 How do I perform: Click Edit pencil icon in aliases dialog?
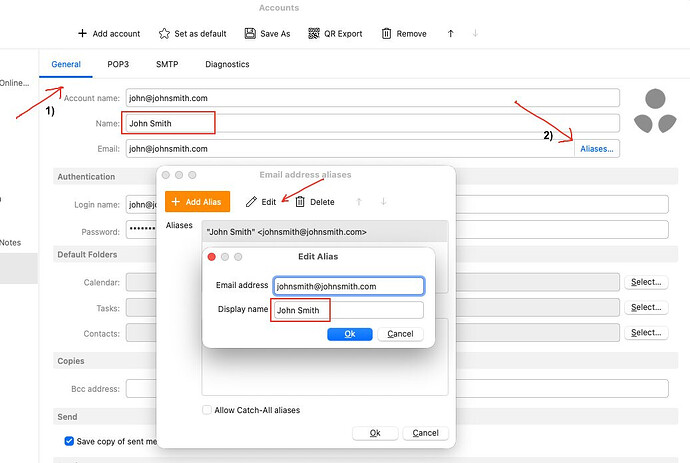[x=251, y=202]
